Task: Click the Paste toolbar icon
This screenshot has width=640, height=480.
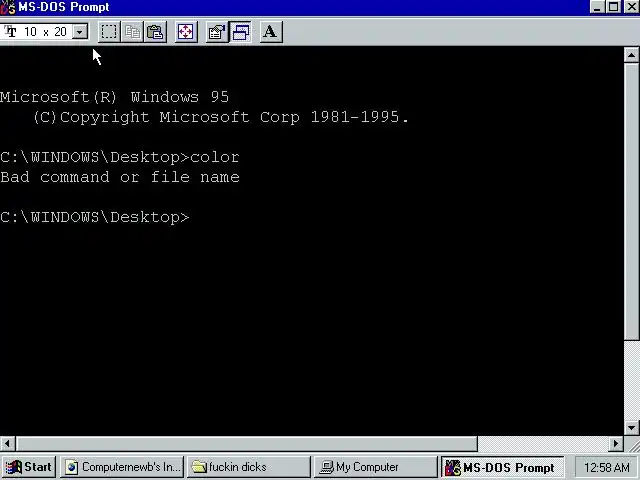Action: click(x=156, y=32)
